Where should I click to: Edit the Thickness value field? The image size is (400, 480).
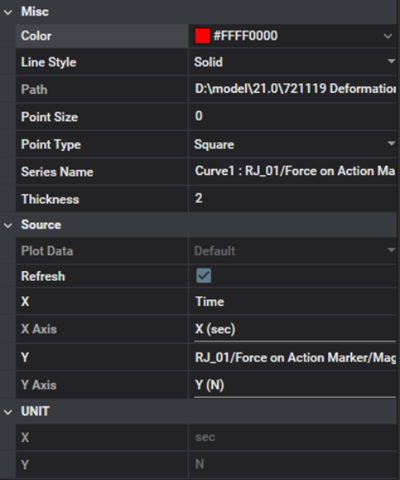click(293, 199)
